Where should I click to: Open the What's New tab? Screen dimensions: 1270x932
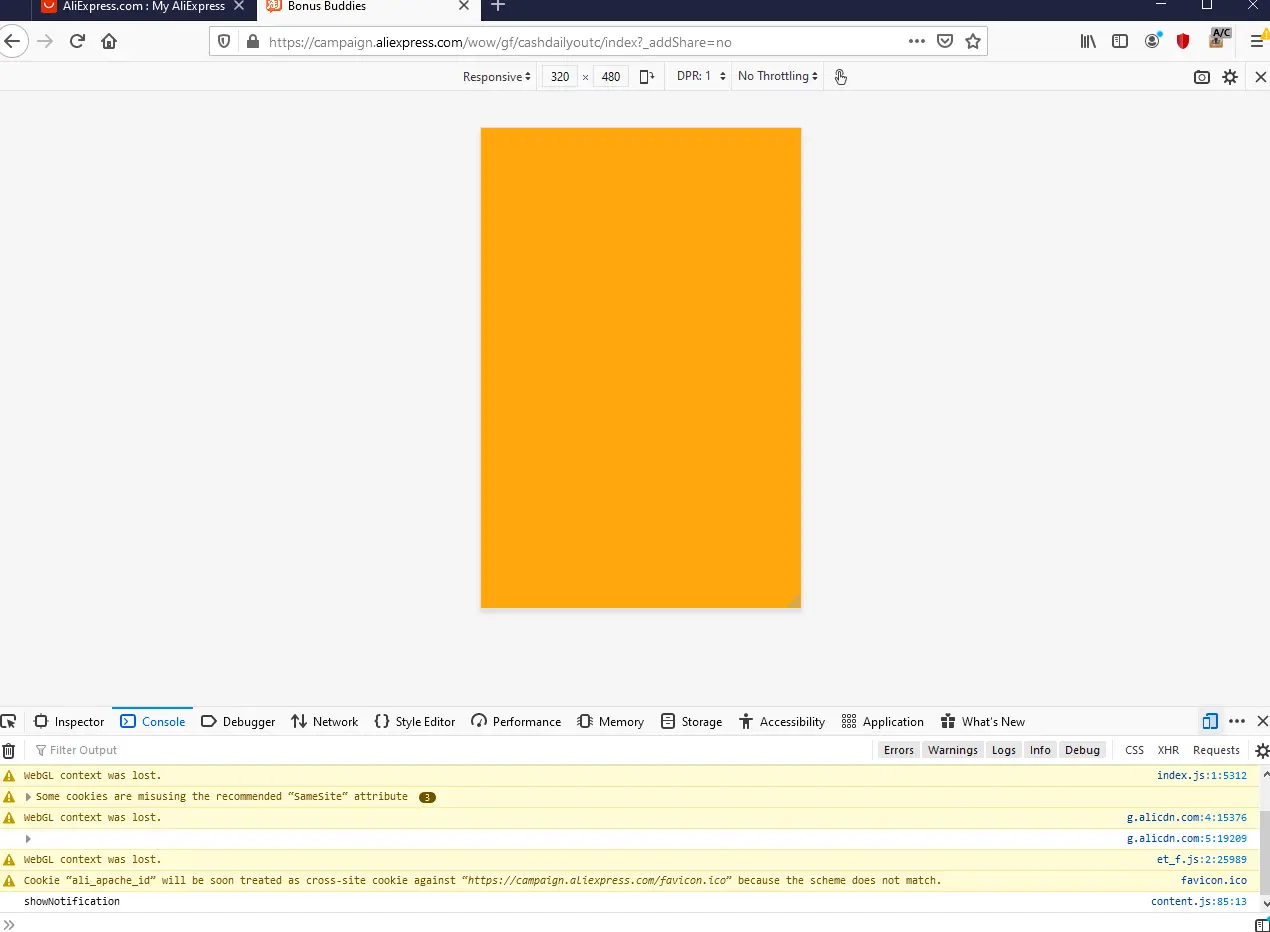point(983,721)
